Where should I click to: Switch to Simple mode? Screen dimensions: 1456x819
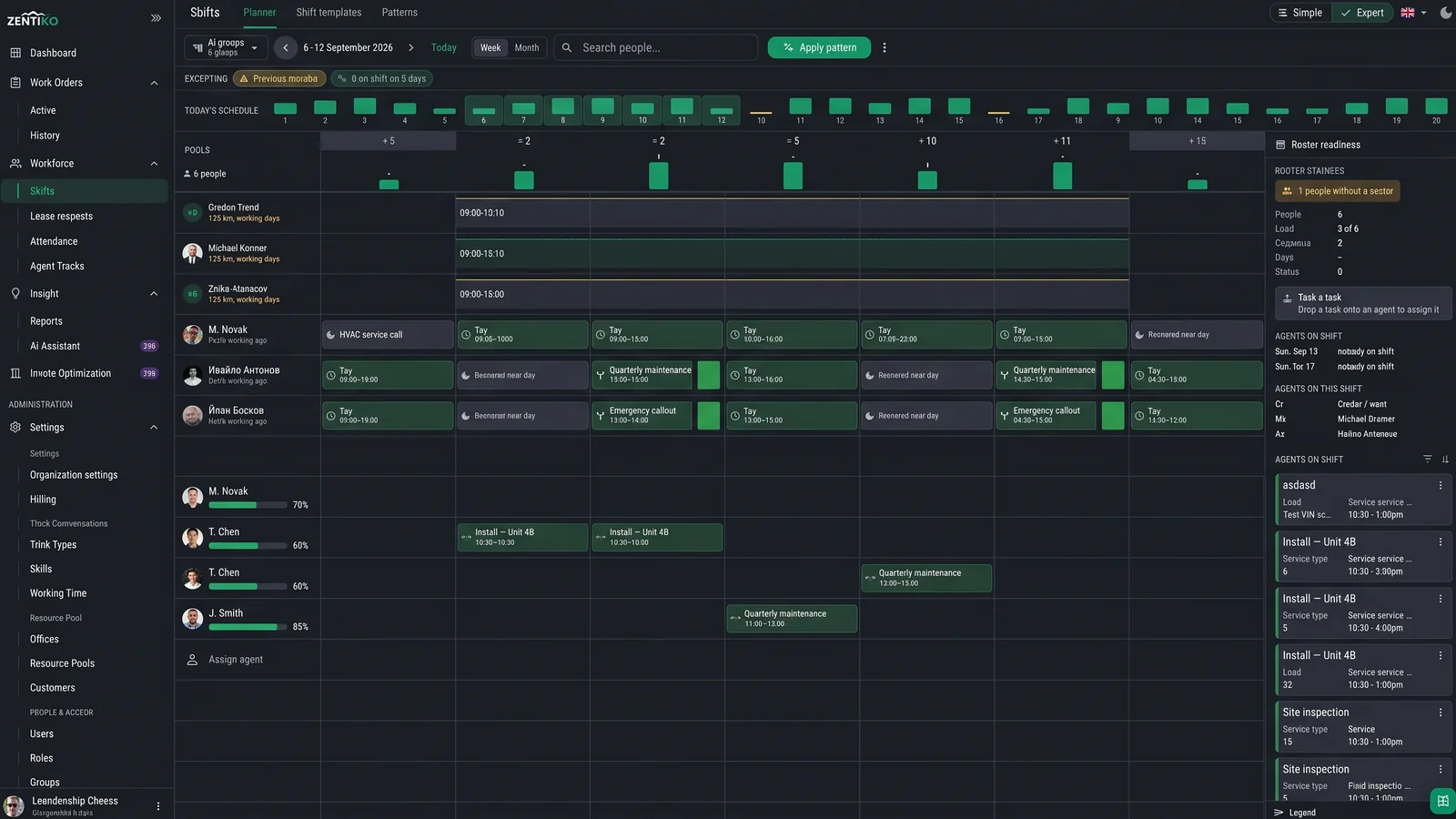(x=1300, y=13)
